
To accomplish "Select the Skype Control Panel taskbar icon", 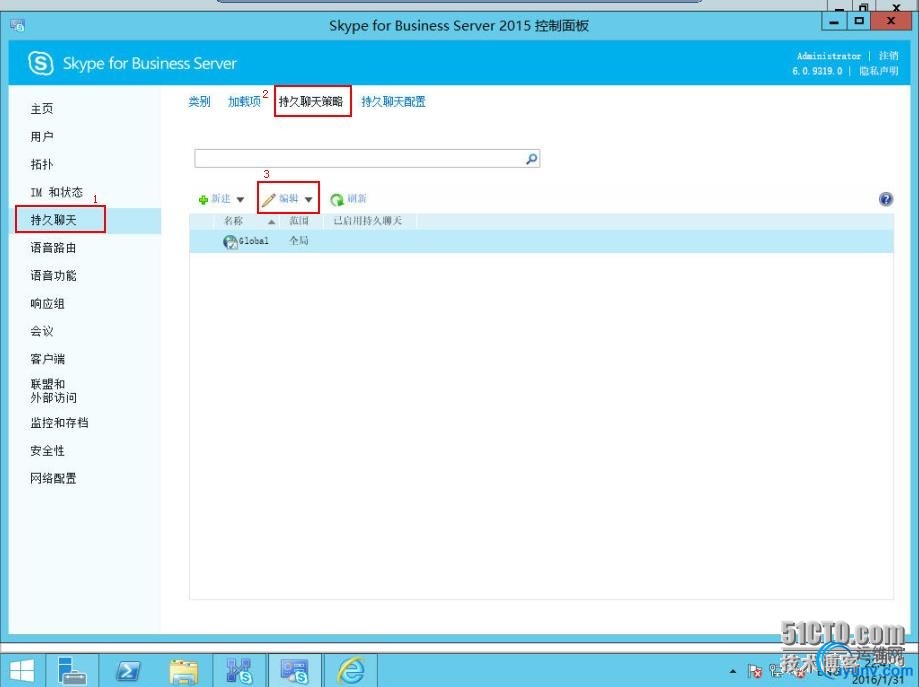I will click(x=294, y=671).
